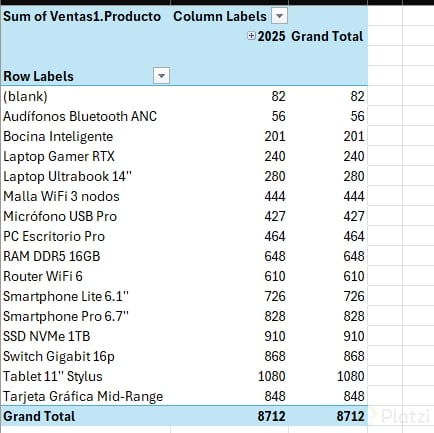Viewport: 434px width, 433px height.
Task: Select the Bocina Inteligente row label
Action: coord(58,136)
